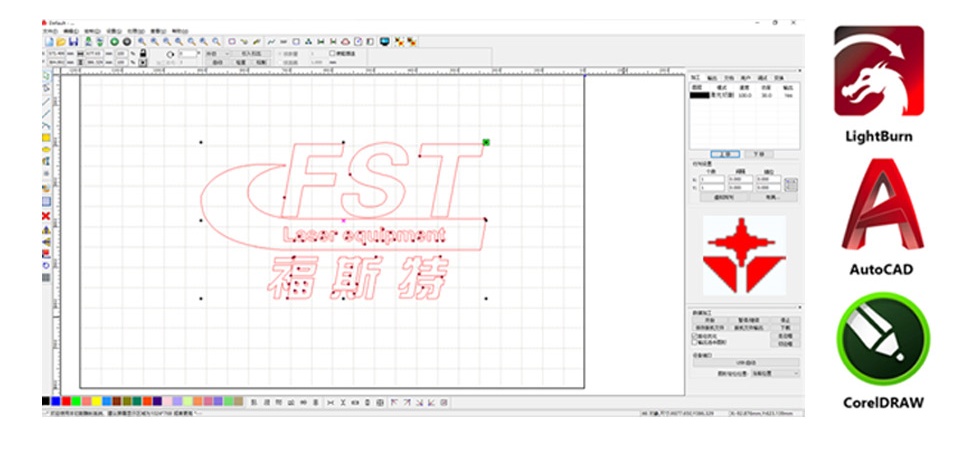Open the 处理(W) Handle menu
The width and height of the screenshot is (962, 456).
tap(136, 31)
